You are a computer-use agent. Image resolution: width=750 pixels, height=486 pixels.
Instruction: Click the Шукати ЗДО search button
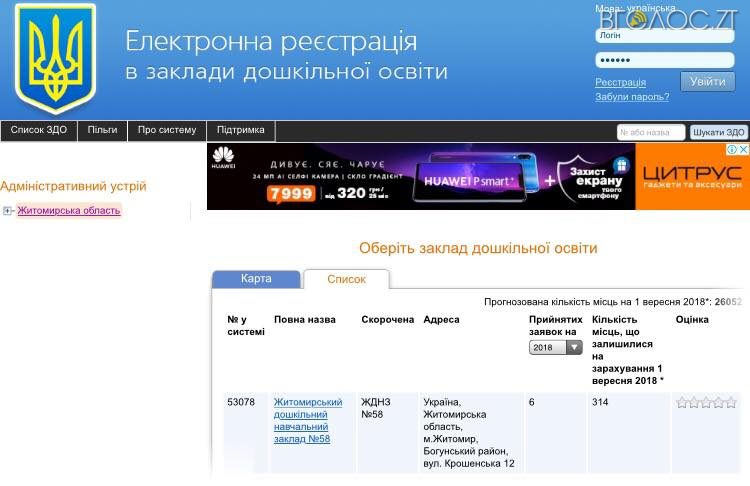(719, 132)
